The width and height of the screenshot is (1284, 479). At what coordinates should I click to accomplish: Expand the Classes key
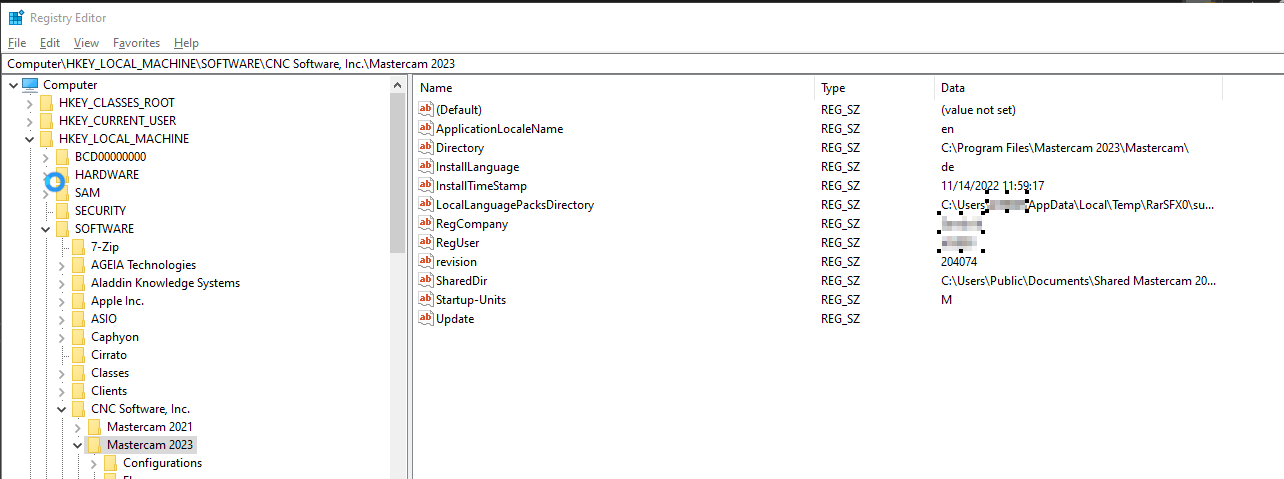coord(60,373)
